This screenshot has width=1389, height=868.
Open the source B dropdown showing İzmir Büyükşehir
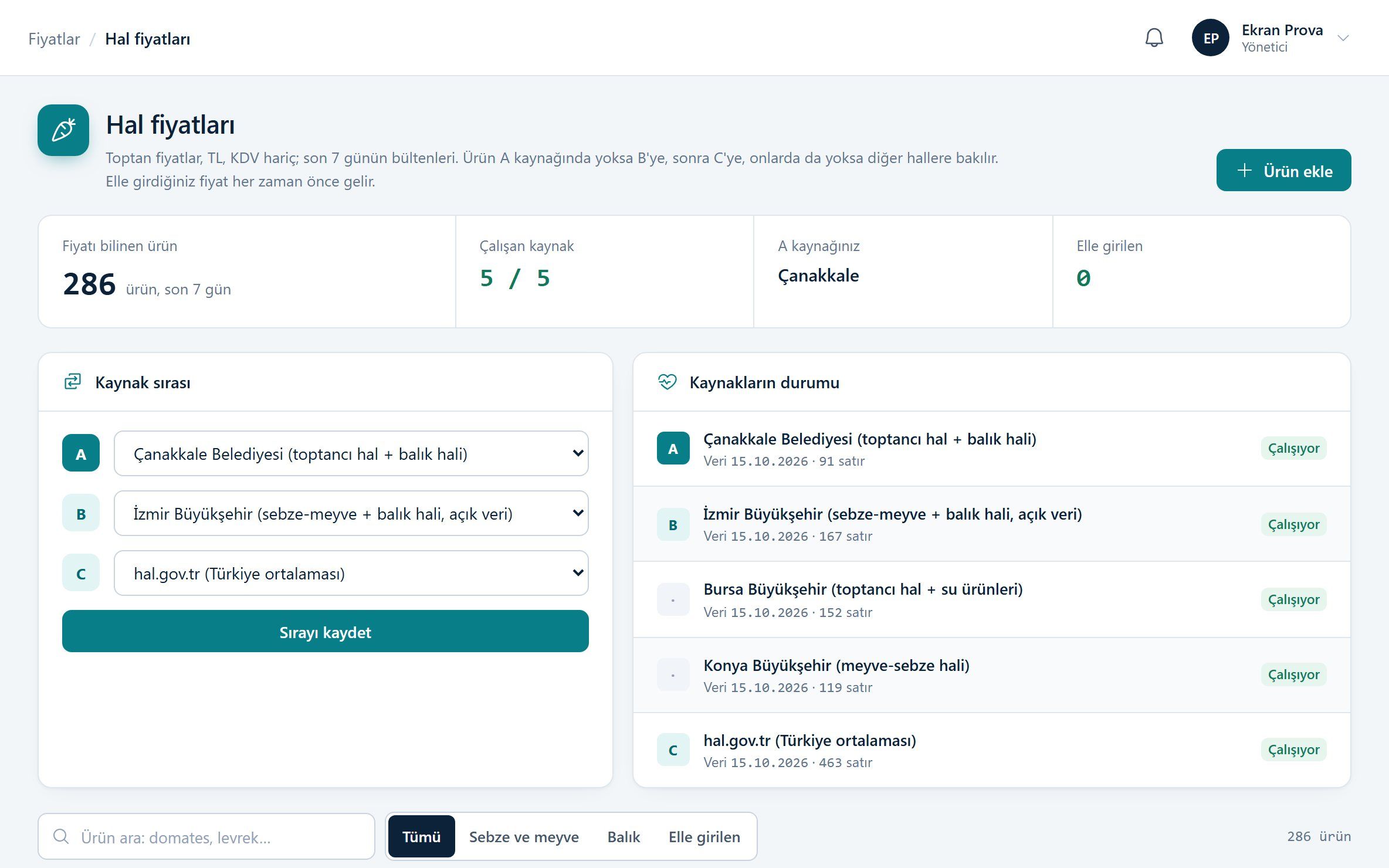tap(351, 513)
